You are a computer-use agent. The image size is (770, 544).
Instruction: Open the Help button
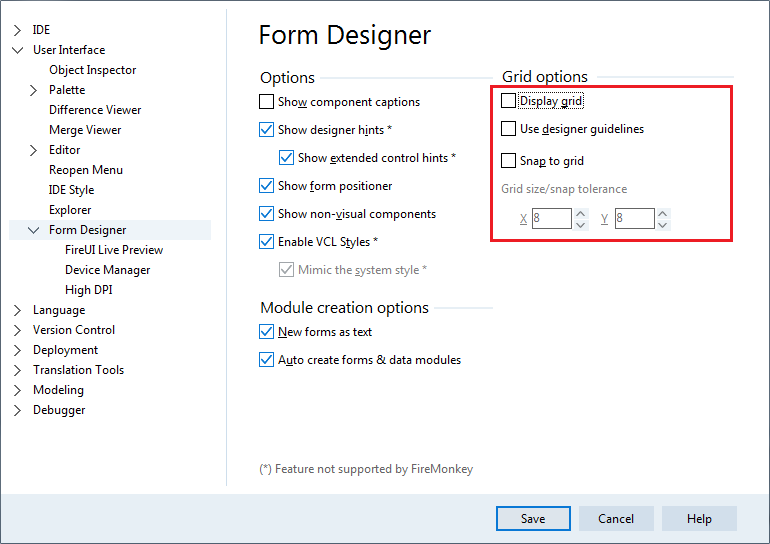click(x=699, y=518)
